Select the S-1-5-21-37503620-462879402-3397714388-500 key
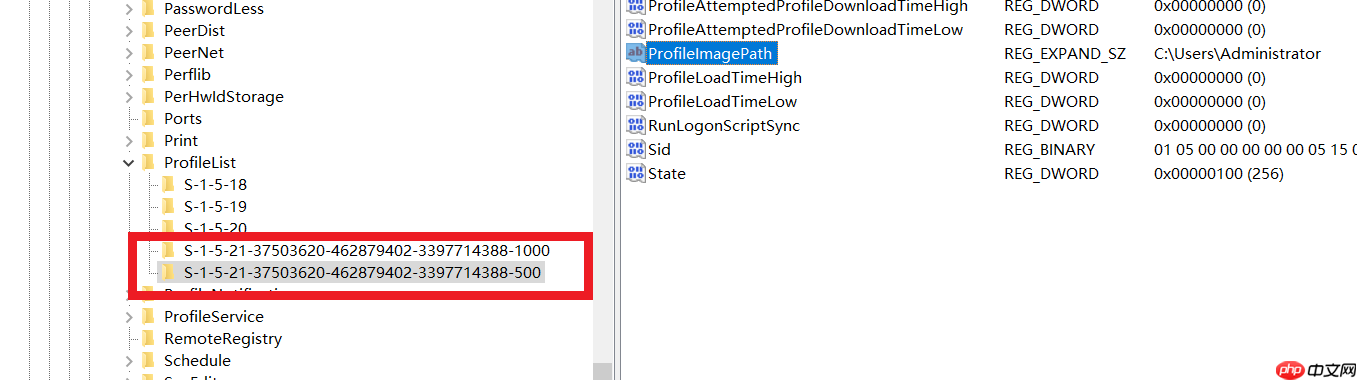The image size is (1357, 380). click(363, 272)
